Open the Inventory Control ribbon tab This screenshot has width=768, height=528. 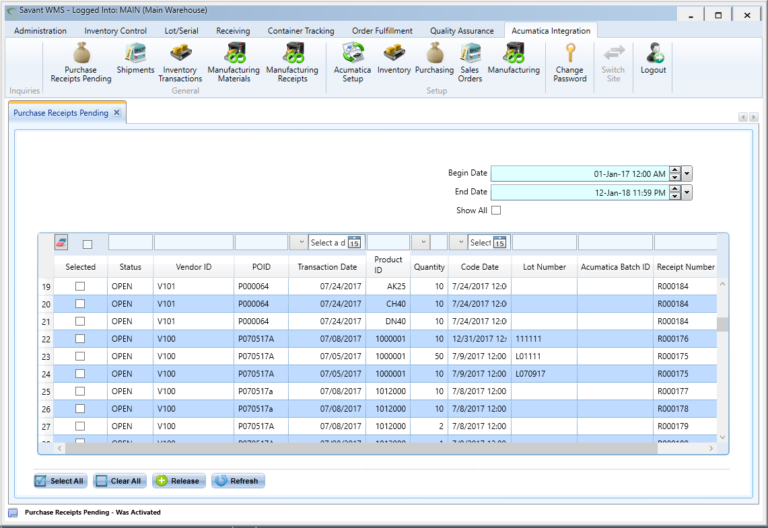(x=116, y=31)
